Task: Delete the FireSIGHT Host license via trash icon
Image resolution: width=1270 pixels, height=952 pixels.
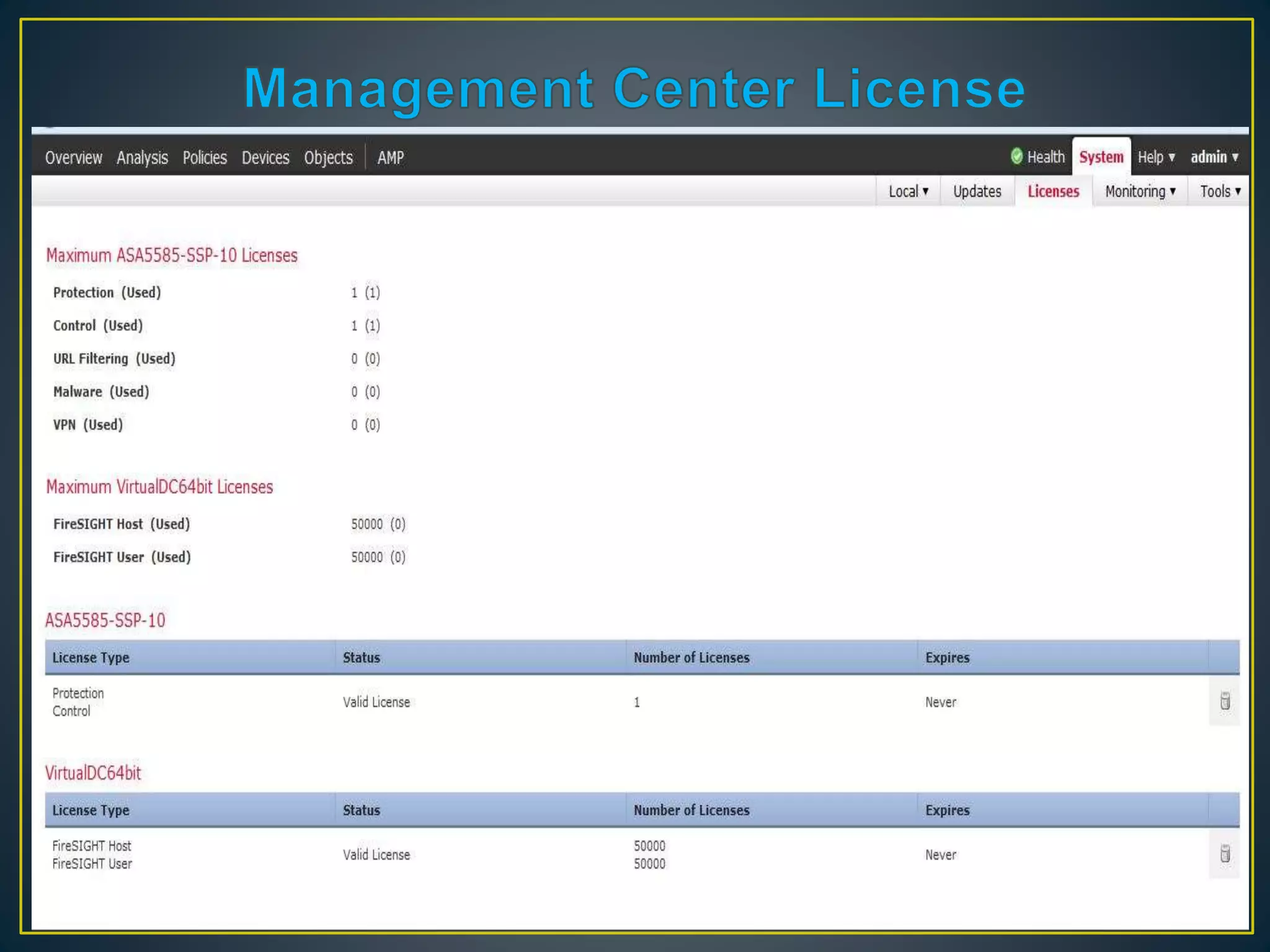Action: [1225, 853]
